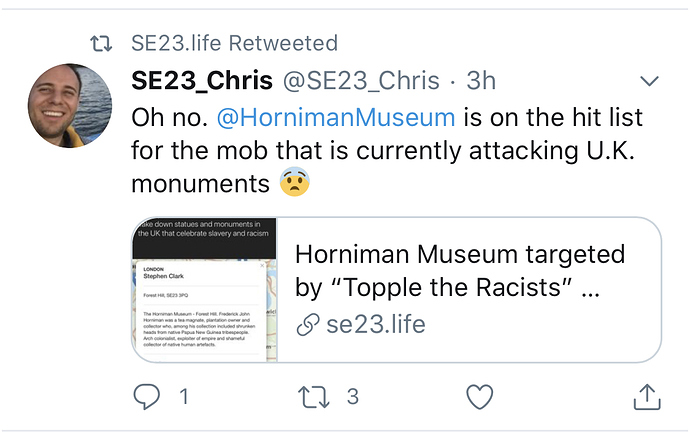Open the link card preview thumbnail

pyautogui.click(x=205, y=289)
